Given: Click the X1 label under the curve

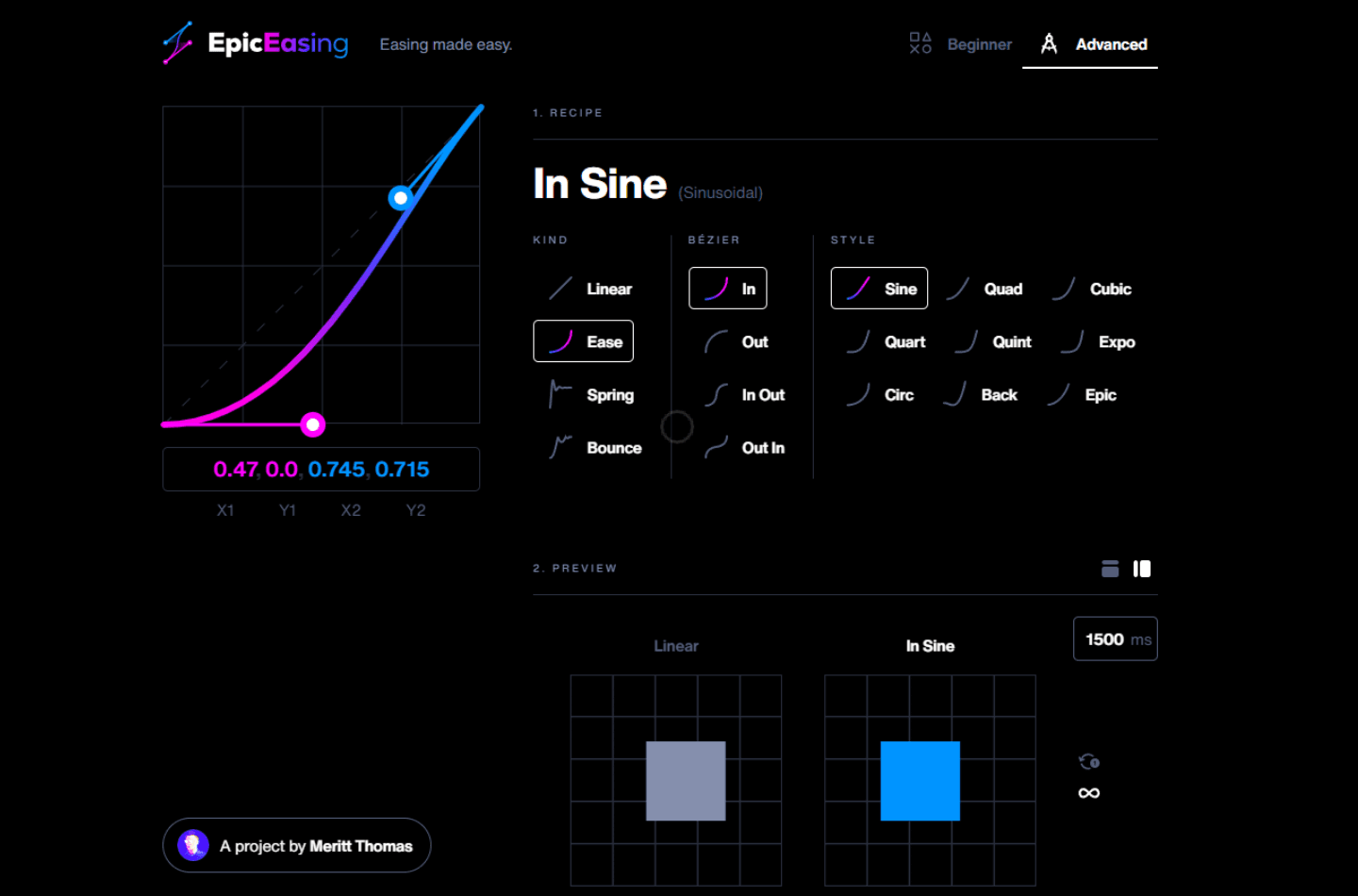Looking at the screenshot, I should tap(225, 510).
